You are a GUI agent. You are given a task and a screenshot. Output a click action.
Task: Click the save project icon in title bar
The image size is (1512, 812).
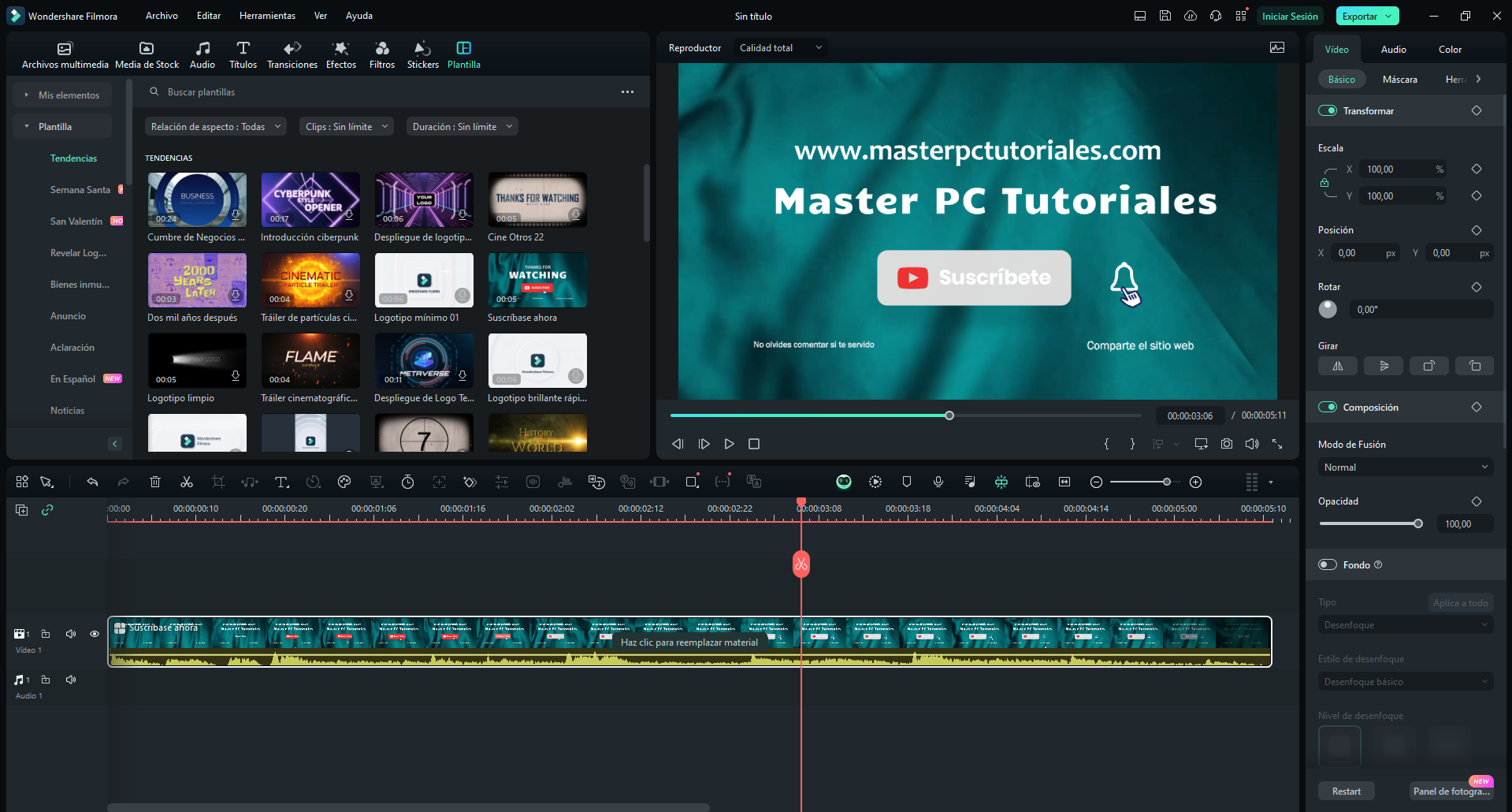[1165, 16]
